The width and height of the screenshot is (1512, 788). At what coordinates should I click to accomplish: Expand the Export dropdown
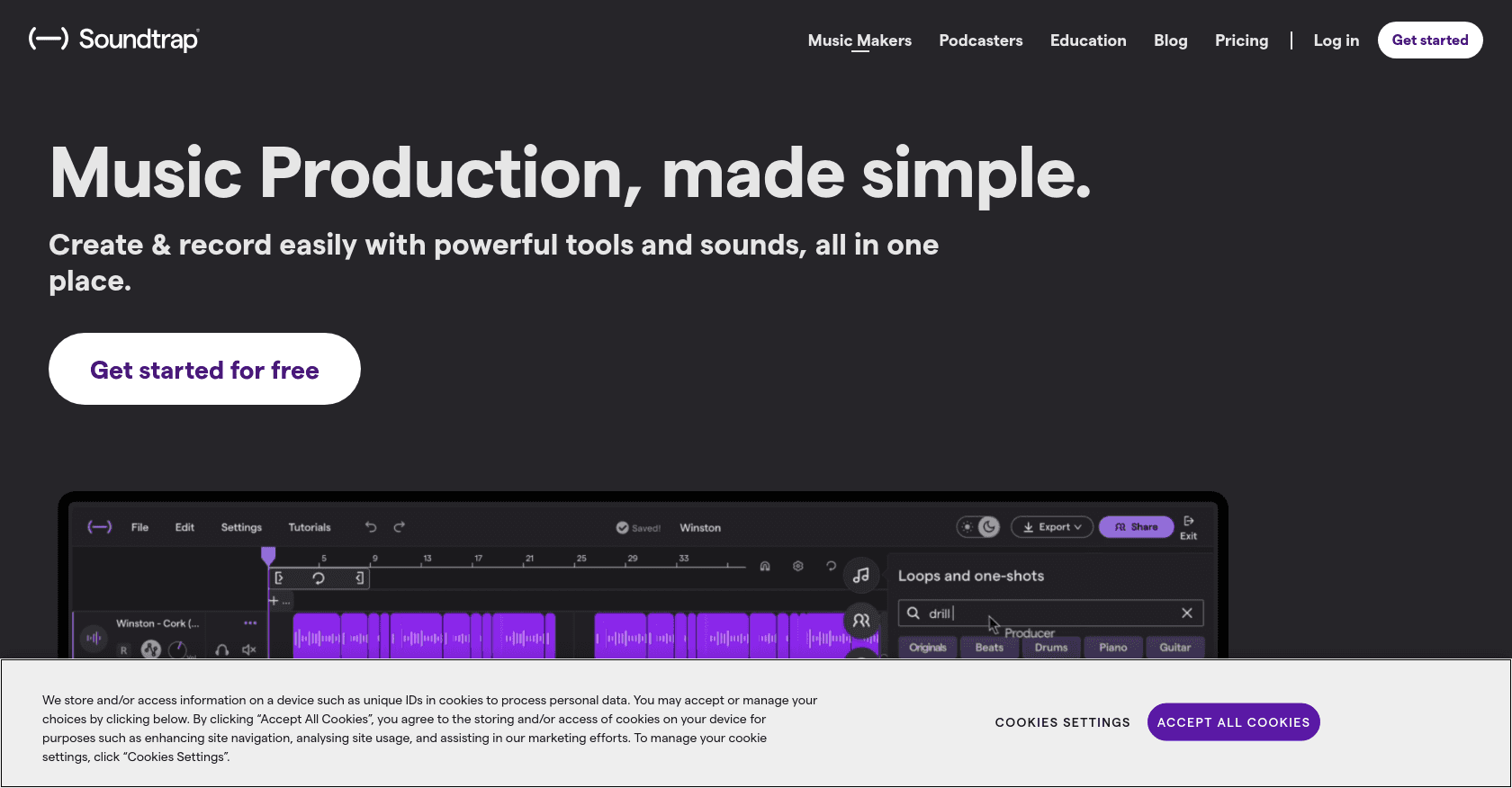(1052, 527)
